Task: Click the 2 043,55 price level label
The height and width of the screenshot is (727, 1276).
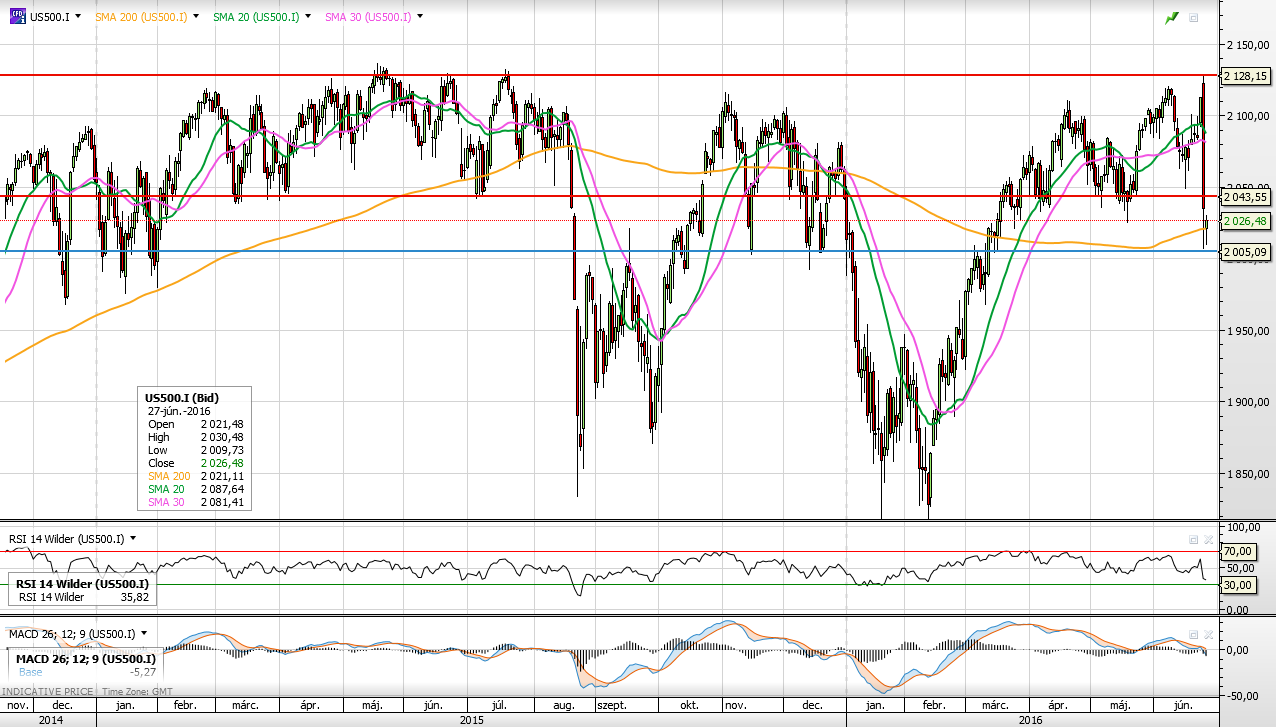Action: click(x=1246, y=196)
